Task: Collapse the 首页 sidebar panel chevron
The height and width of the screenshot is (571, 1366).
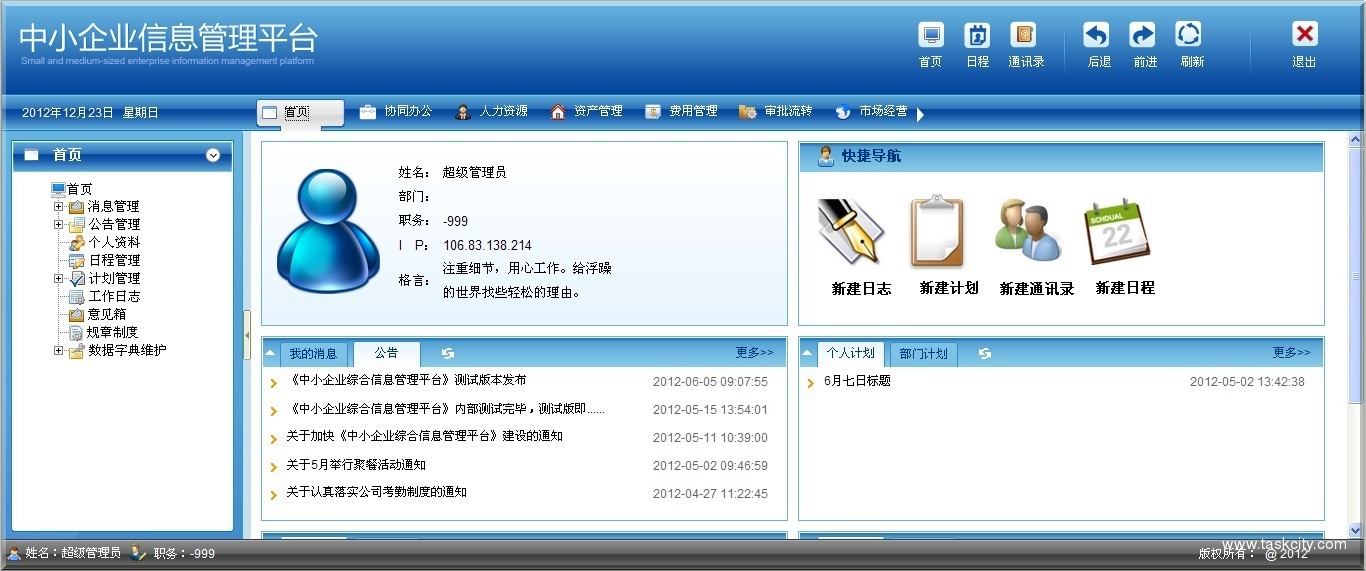Action: click(x=213, y=155)
